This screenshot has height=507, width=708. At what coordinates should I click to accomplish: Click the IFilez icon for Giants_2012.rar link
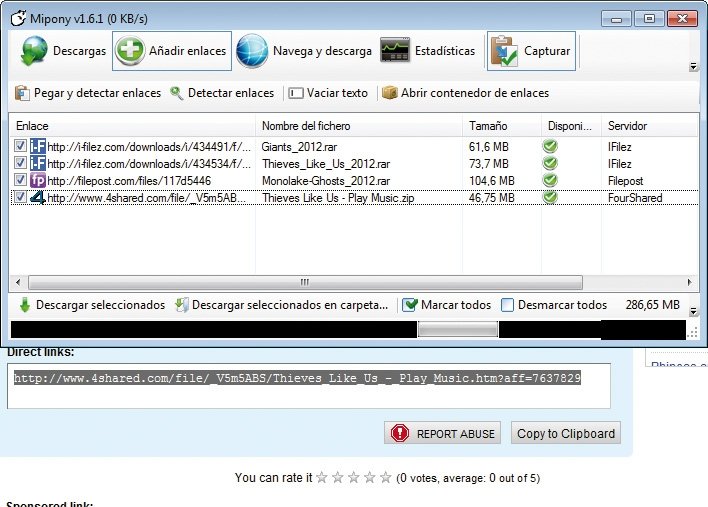pos(38,146)
